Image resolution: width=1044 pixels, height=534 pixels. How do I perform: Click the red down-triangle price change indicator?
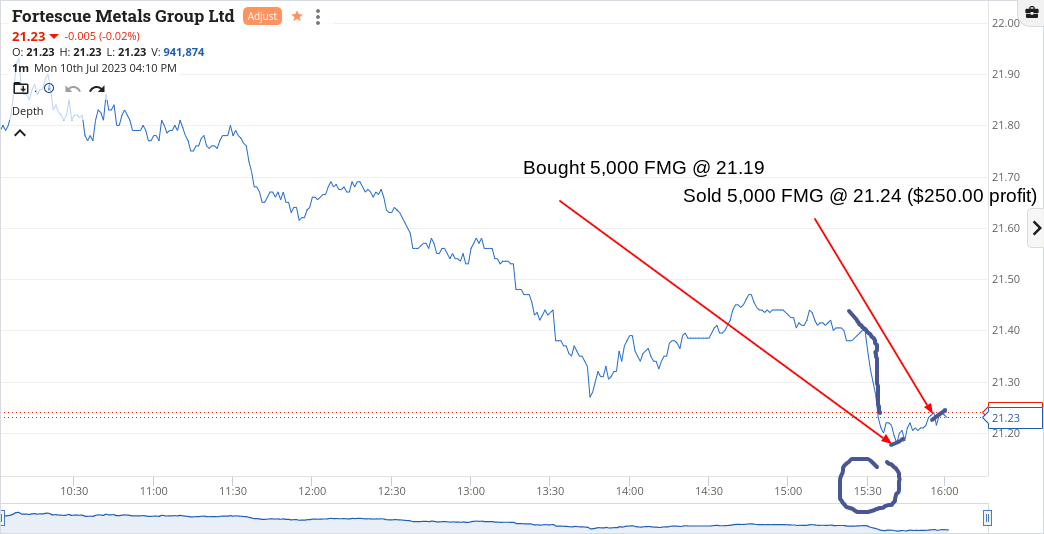point(54,36)
